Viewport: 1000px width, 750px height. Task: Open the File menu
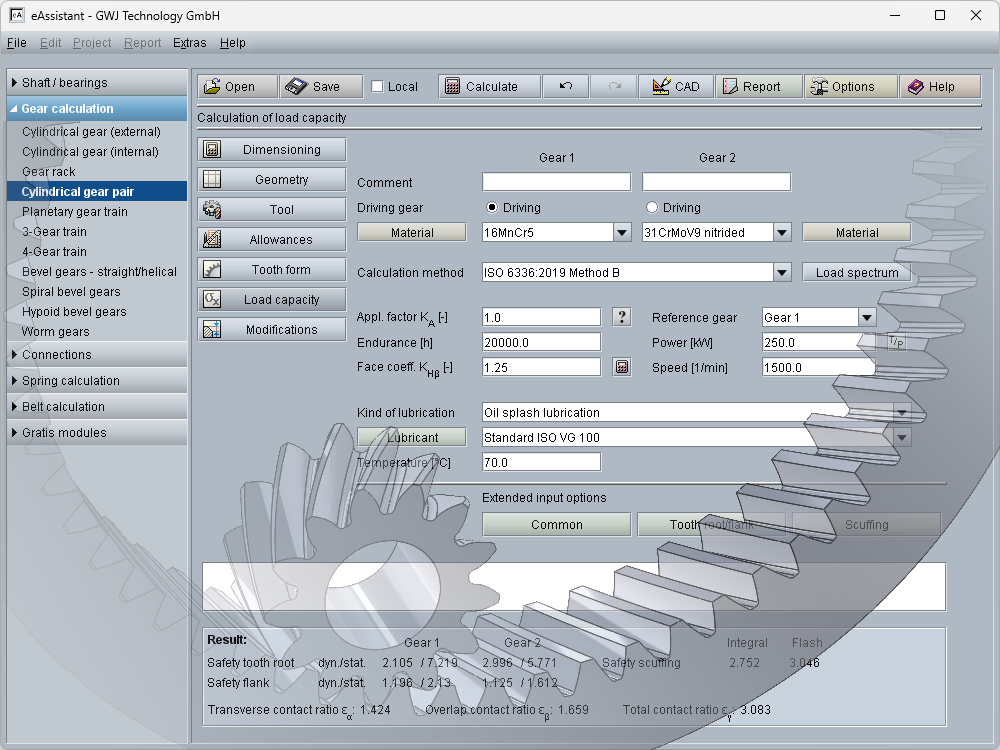click(16, 43)
